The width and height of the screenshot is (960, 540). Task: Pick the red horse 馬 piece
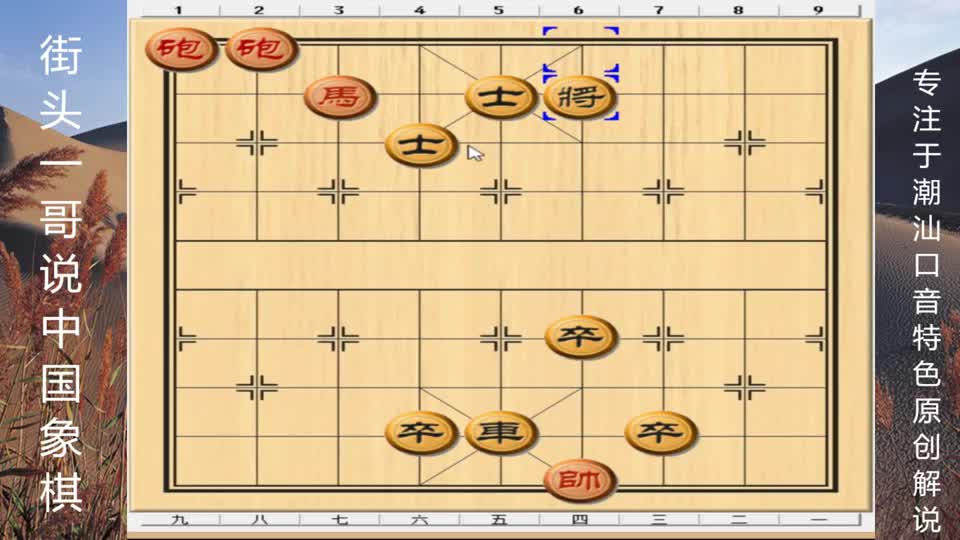(340, 97)
